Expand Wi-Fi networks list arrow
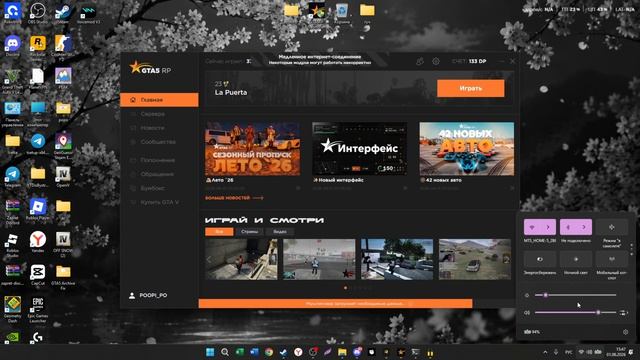Screen dimensions: 640x360 tap(548, 227)
